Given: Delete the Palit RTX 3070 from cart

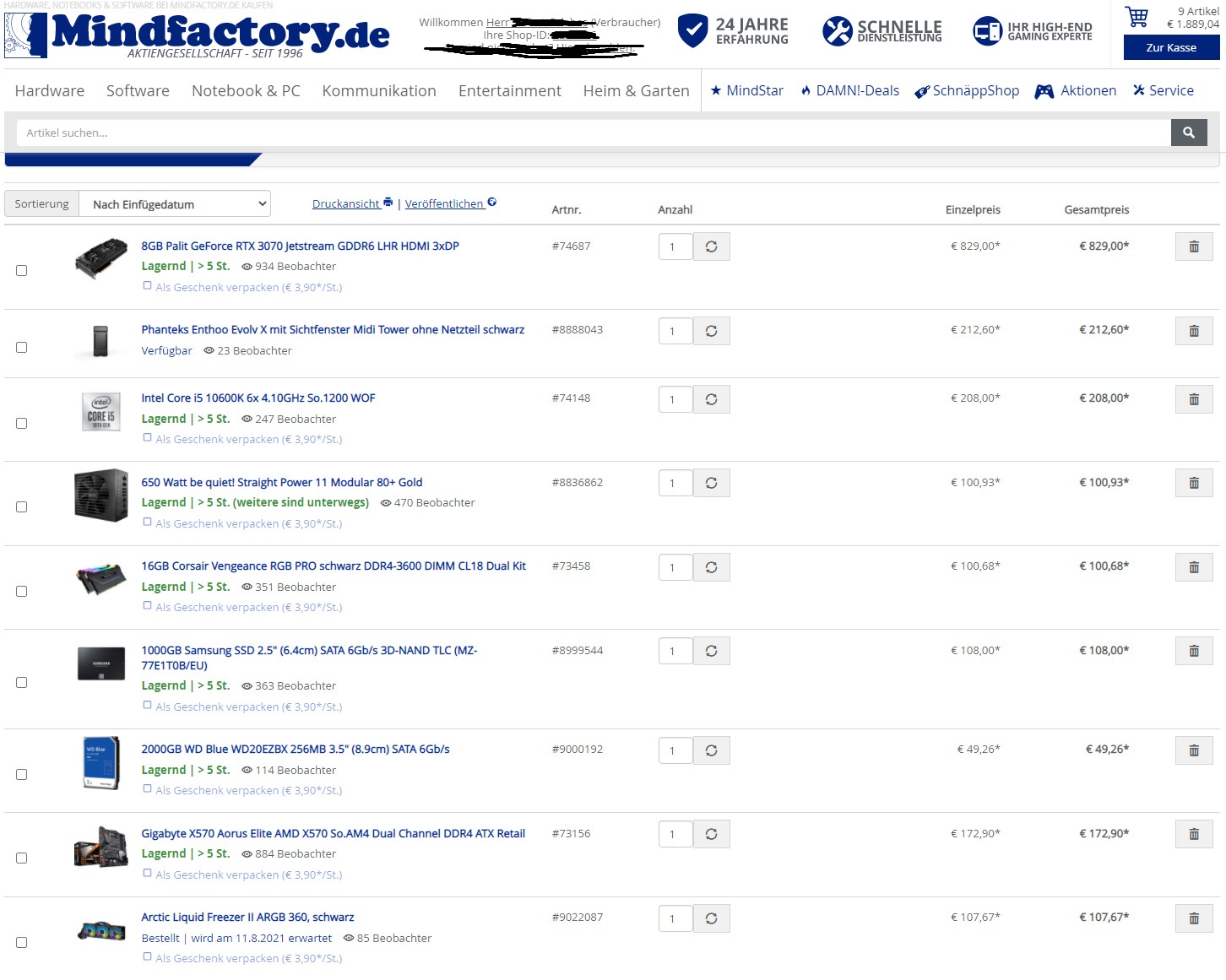Looking at the screenshot, I should coord(1194,246).
